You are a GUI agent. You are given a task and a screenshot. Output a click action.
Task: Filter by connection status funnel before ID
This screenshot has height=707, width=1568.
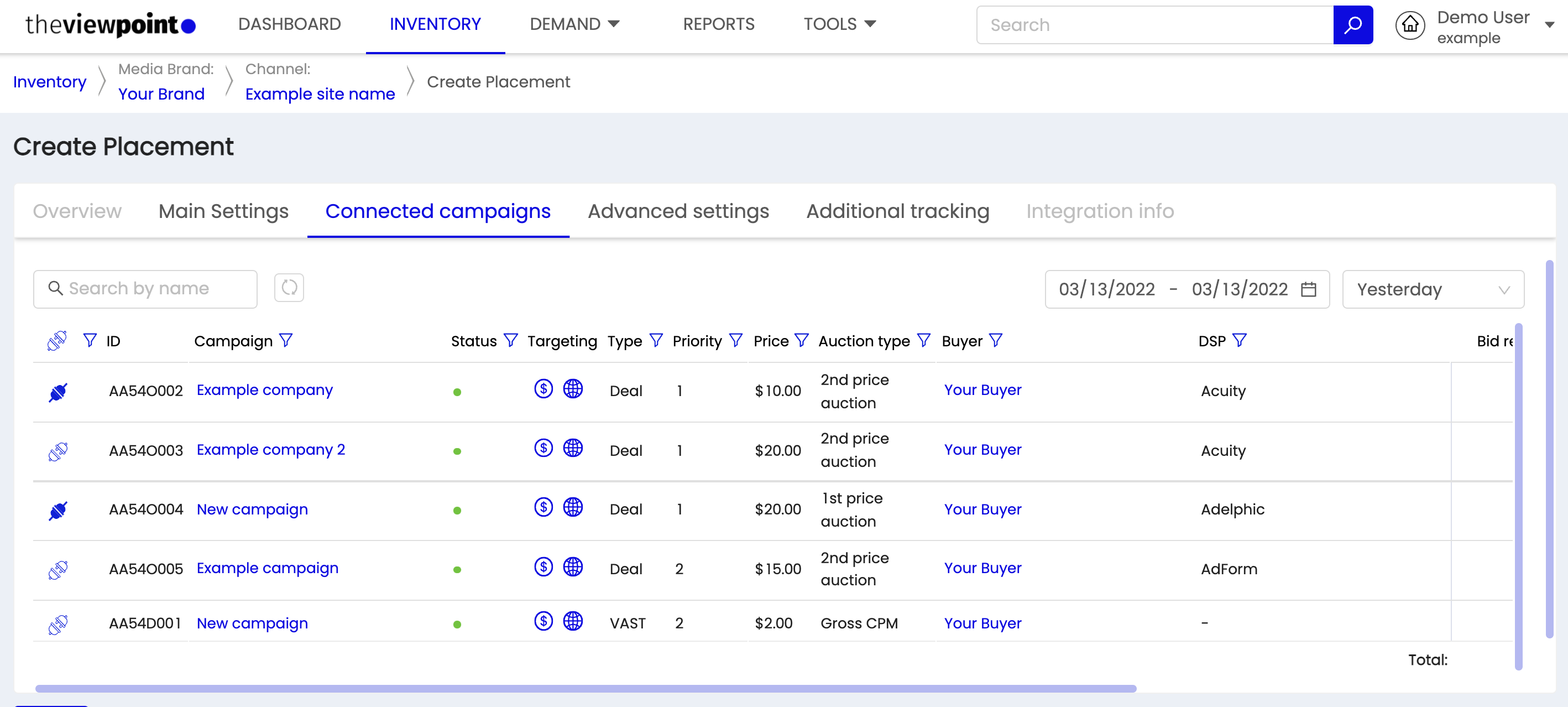(x=90, y=340)
